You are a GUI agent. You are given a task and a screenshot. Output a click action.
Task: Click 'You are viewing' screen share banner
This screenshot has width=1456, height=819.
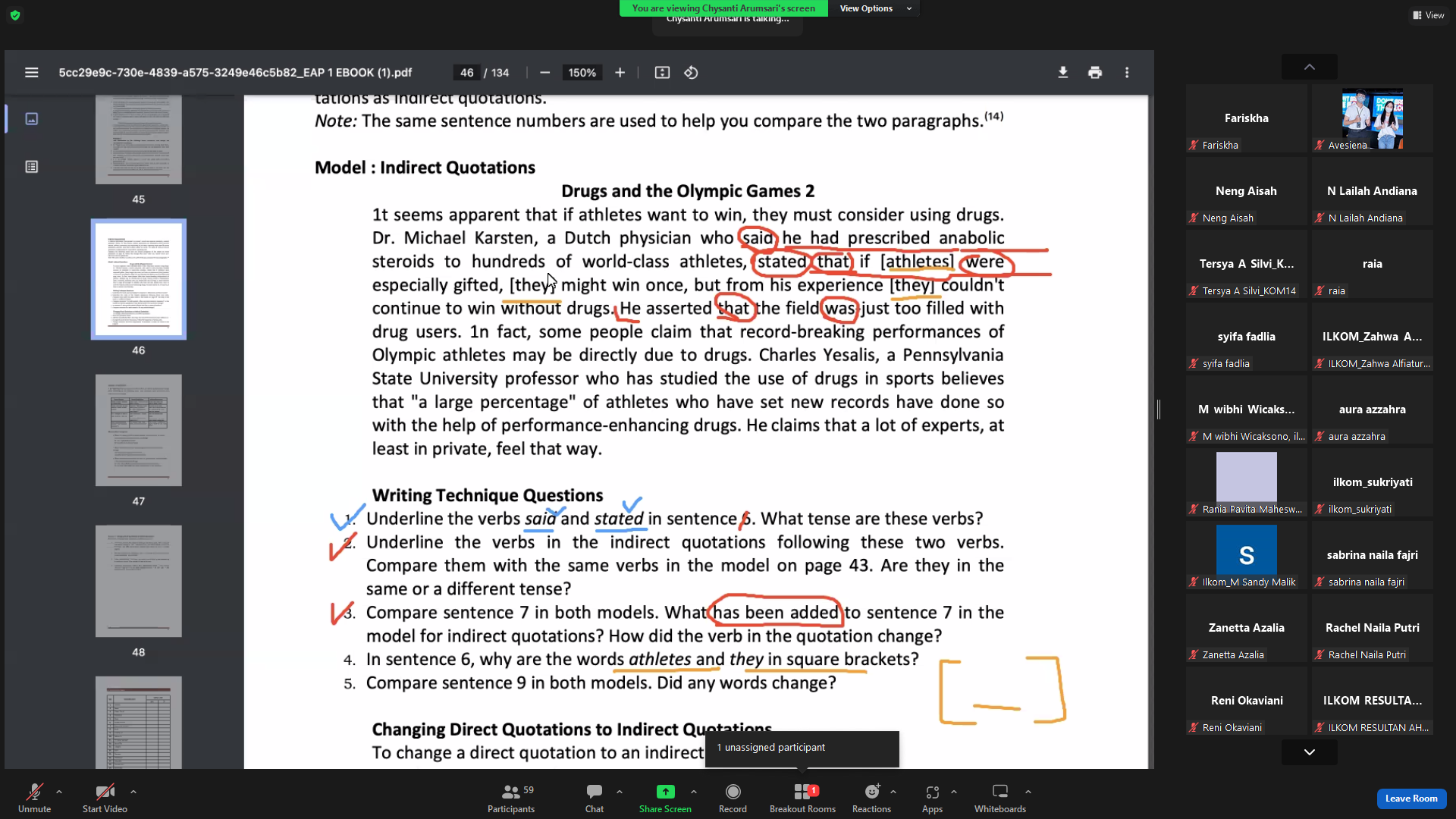[723, 8]
